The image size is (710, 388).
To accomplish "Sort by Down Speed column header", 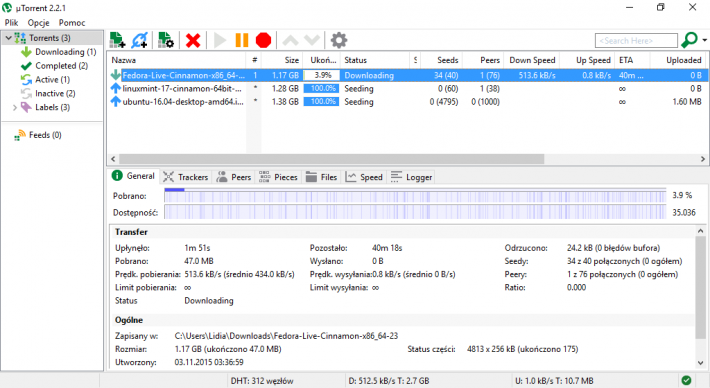I will pyautogui.click(x=532, y=60).
